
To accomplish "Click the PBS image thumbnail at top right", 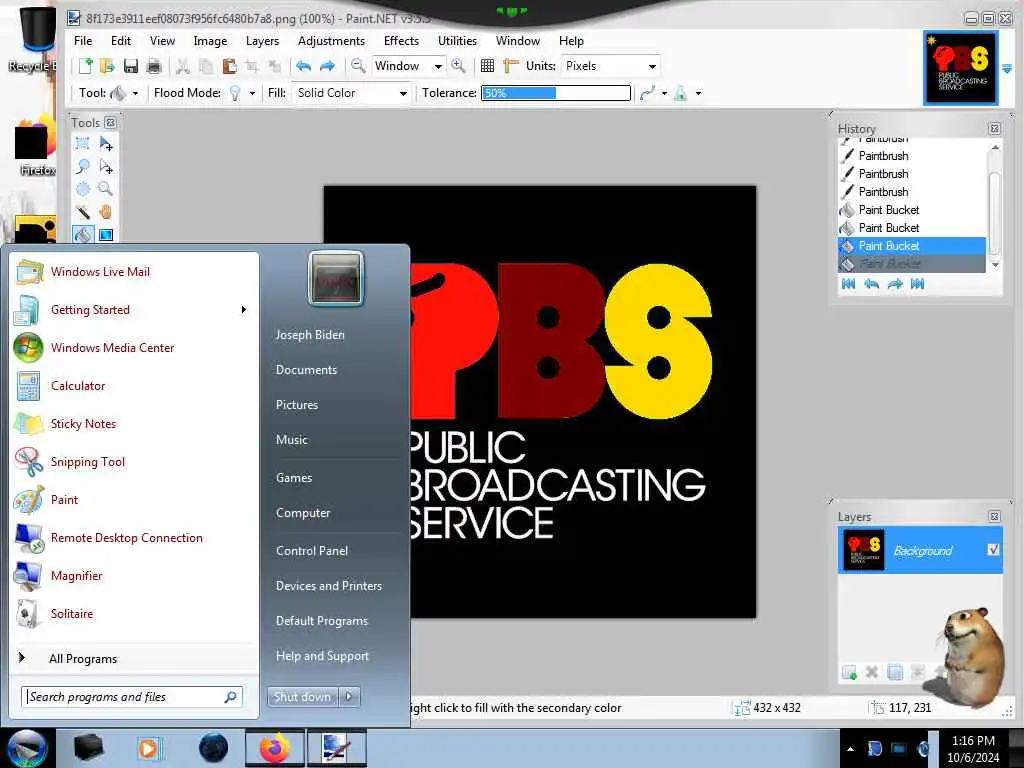I will click(x=961, y=68).
